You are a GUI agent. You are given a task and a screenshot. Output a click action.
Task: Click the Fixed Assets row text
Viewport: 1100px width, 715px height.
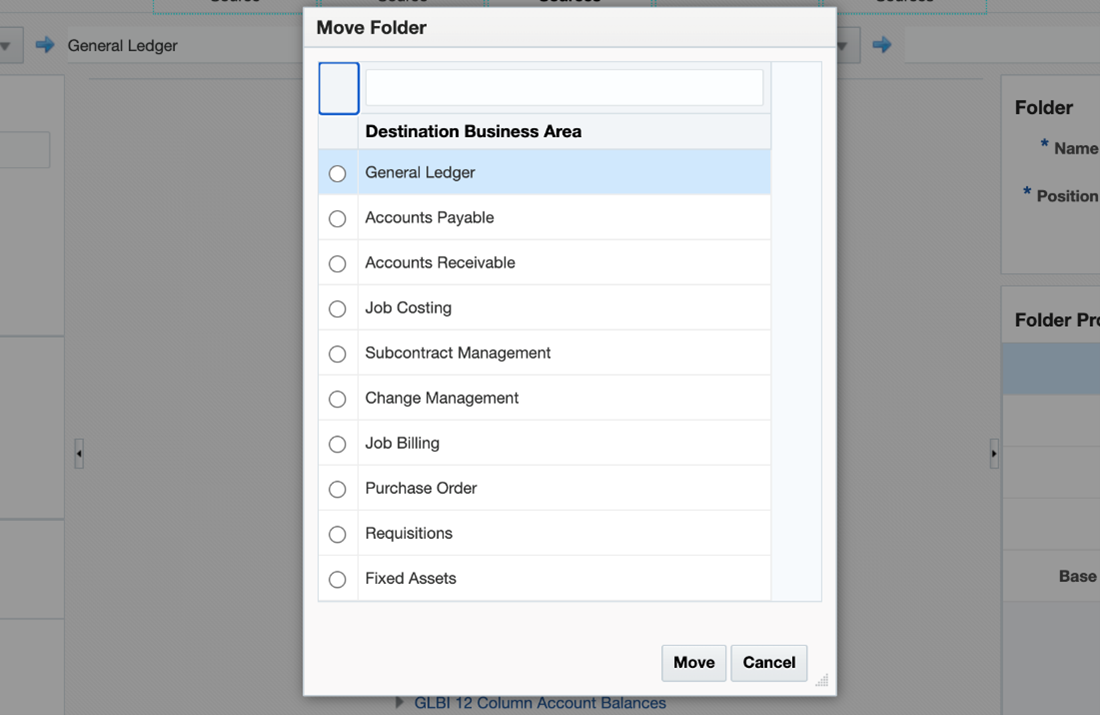(x=410, y=578)
